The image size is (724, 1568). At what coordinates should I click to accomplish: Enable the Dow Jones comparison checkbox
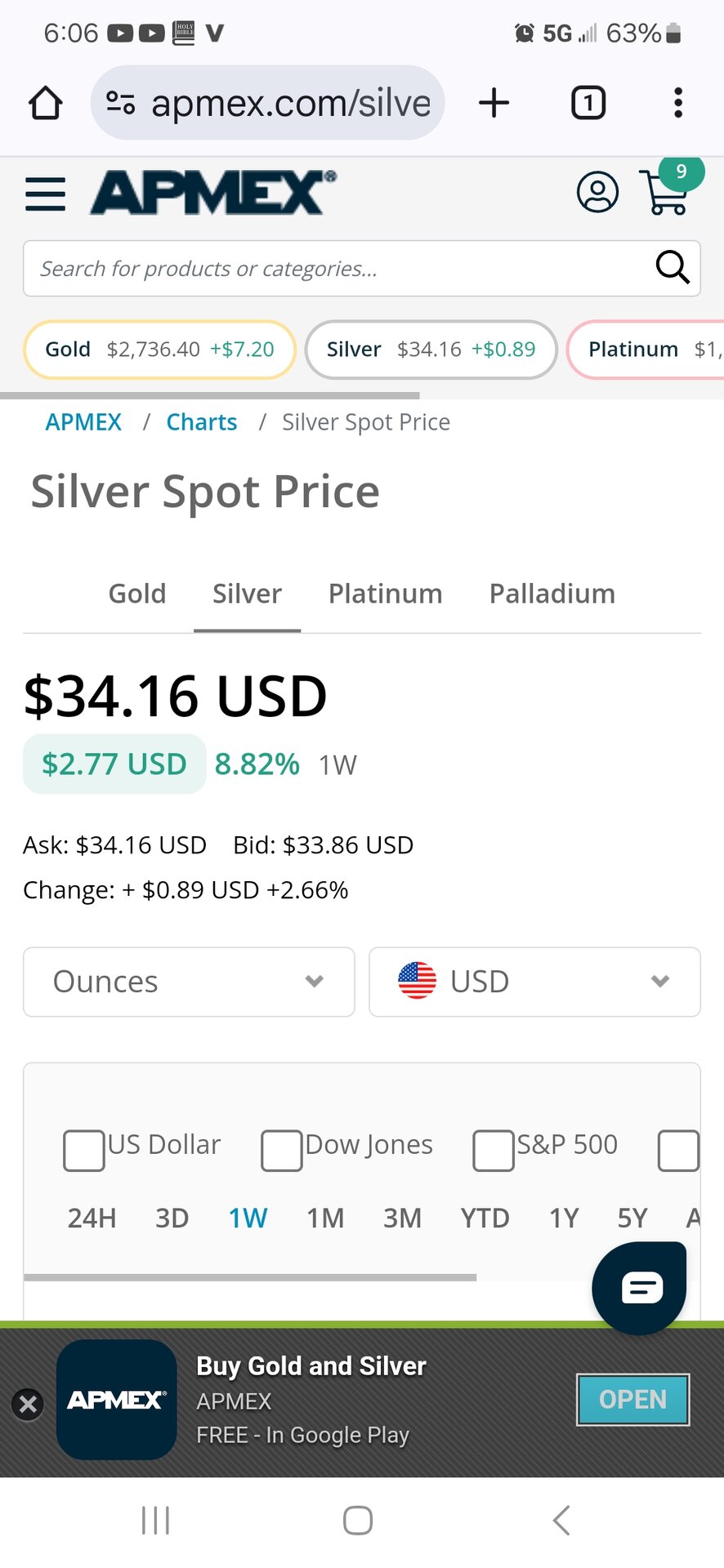[281, 1151]
